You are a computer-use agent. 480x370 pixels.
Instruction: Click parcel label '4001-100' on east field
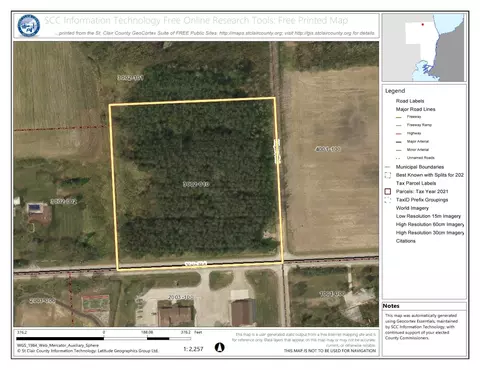[x=328, y=149]
